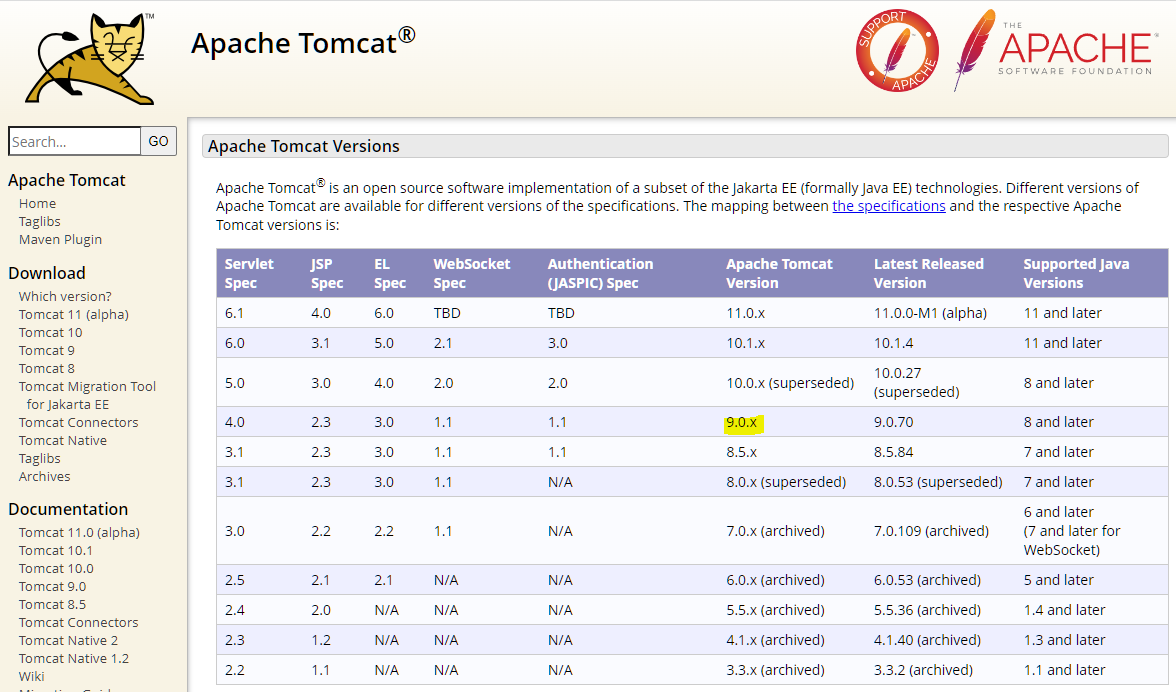
Task: Click the JSP Spec column header
Action: coord(327,273)
